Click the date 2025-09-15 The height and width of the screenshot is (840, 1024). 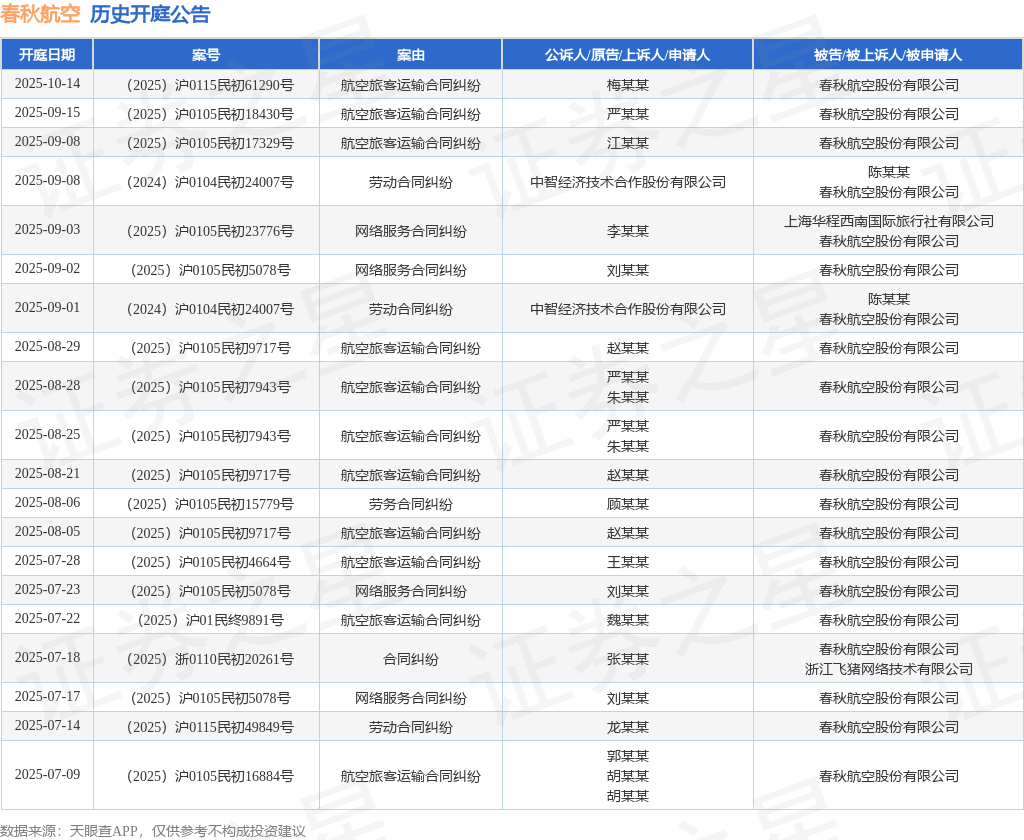click(47, 112)
